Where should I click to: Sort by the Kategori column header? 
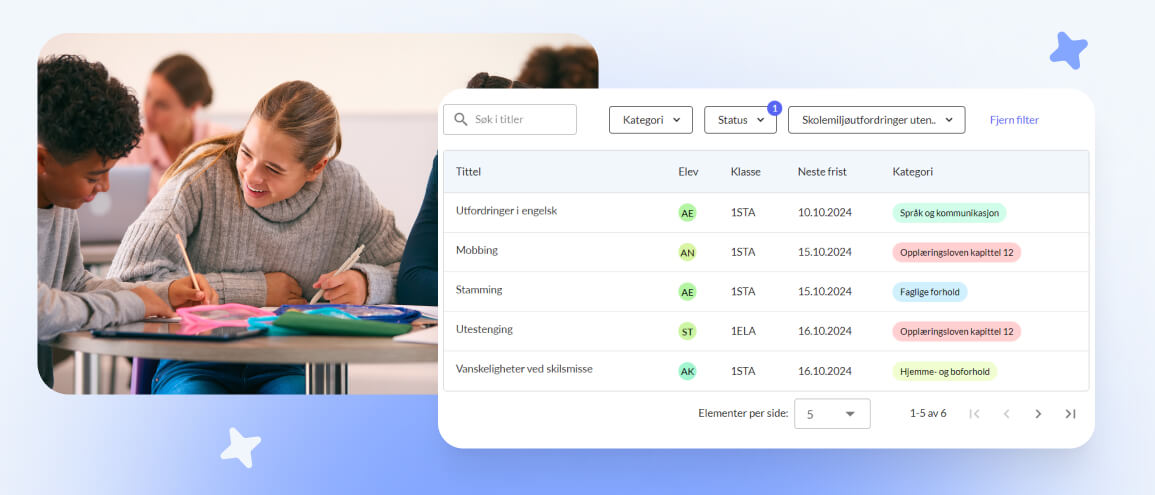(x=913, y=172)
